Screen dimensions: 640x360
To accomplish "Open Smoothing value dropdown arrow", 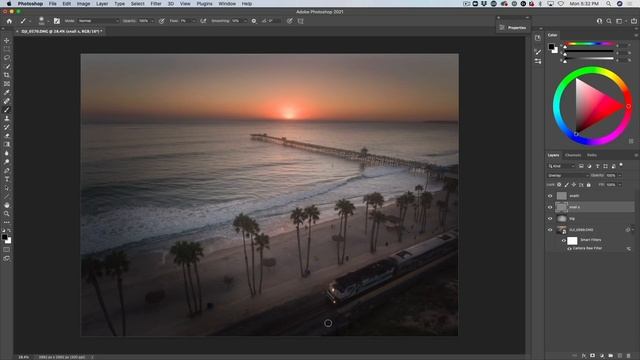I will (245, 21).
